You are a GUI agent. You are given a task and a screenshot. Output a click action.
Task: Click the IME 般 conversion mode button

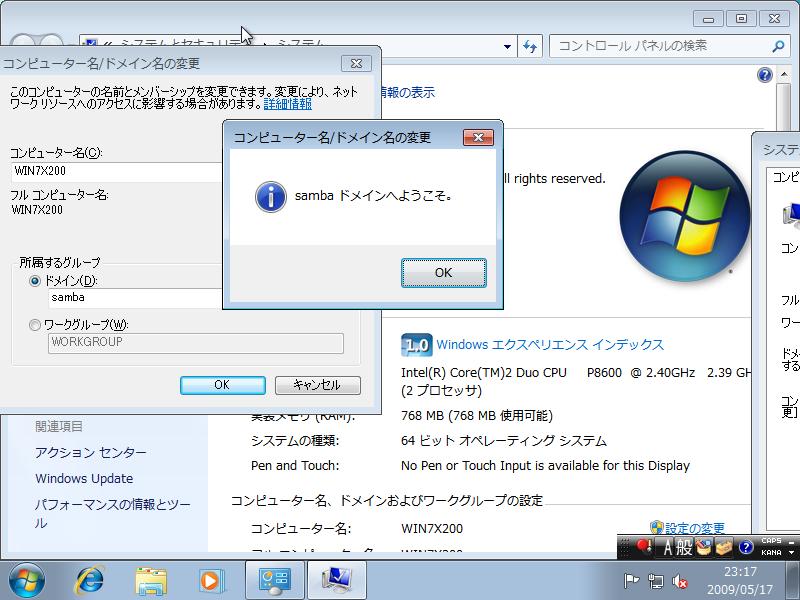(x=684, y=547)
